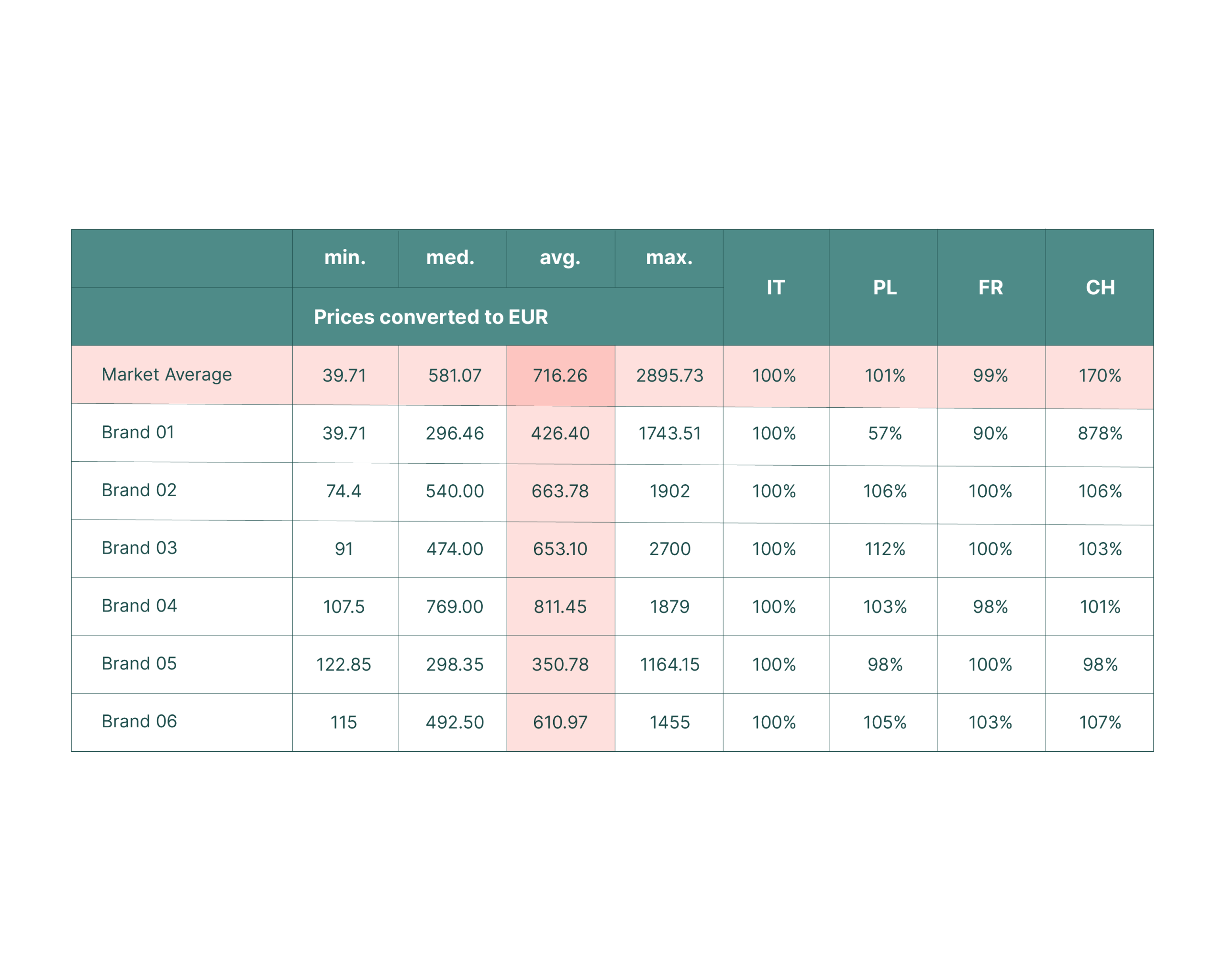Viewport: 1225px width, 980px height.
Task: Click the FR country column header
Action: coord(991,288)
